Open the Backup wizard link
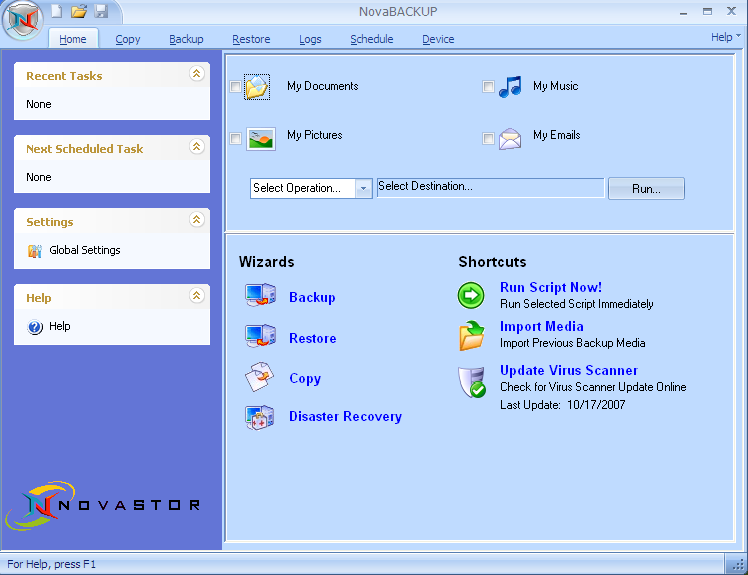Viewport: 748px width, 575px height. [x=312, y=297]
